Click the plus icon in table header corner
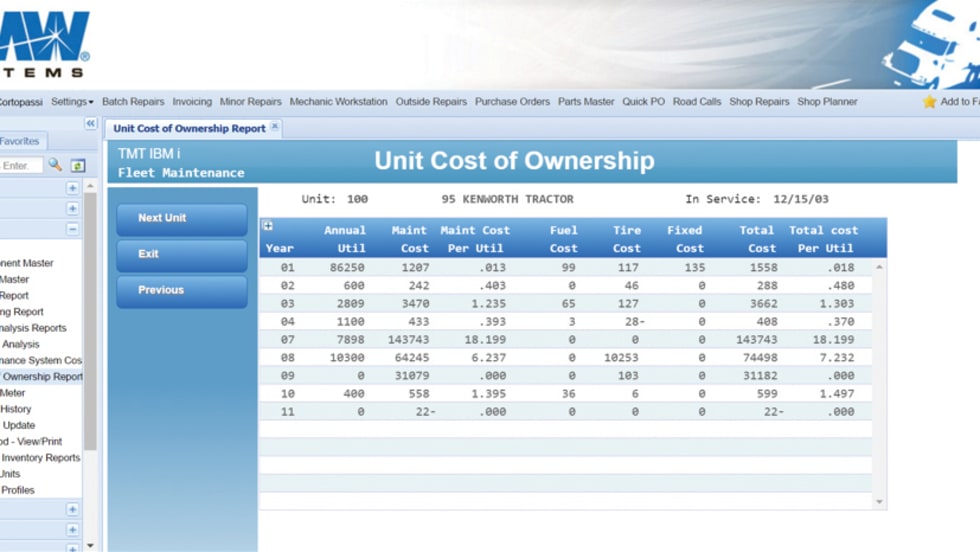The height and width of the screenshot is (552, 980). coord(268,226)
